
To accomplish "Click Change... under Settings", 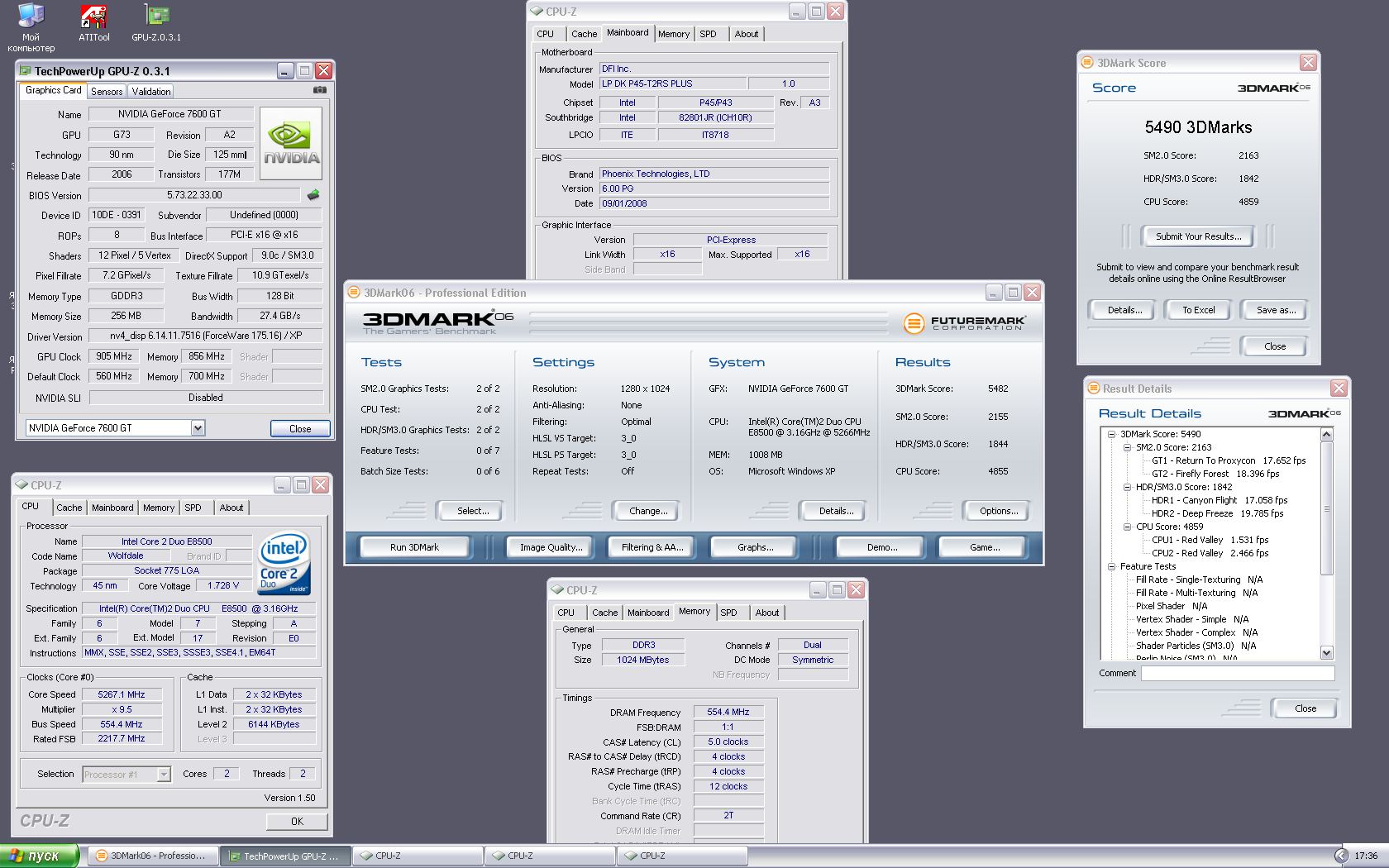I will click(x=648, y=511).
